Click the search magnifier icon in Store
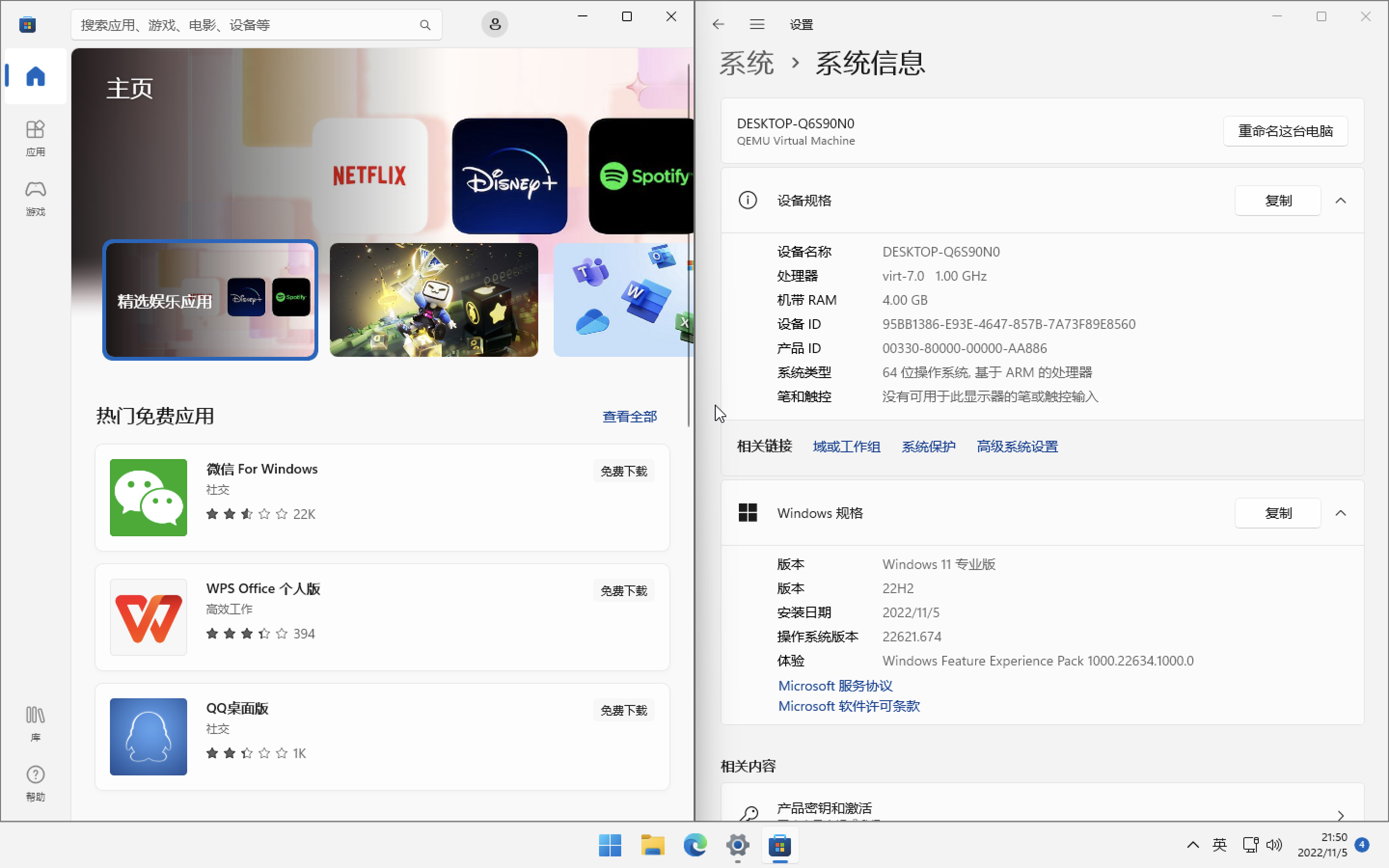Image resolution: width=1389 pixels, height=868 pixels. [425, 25]
